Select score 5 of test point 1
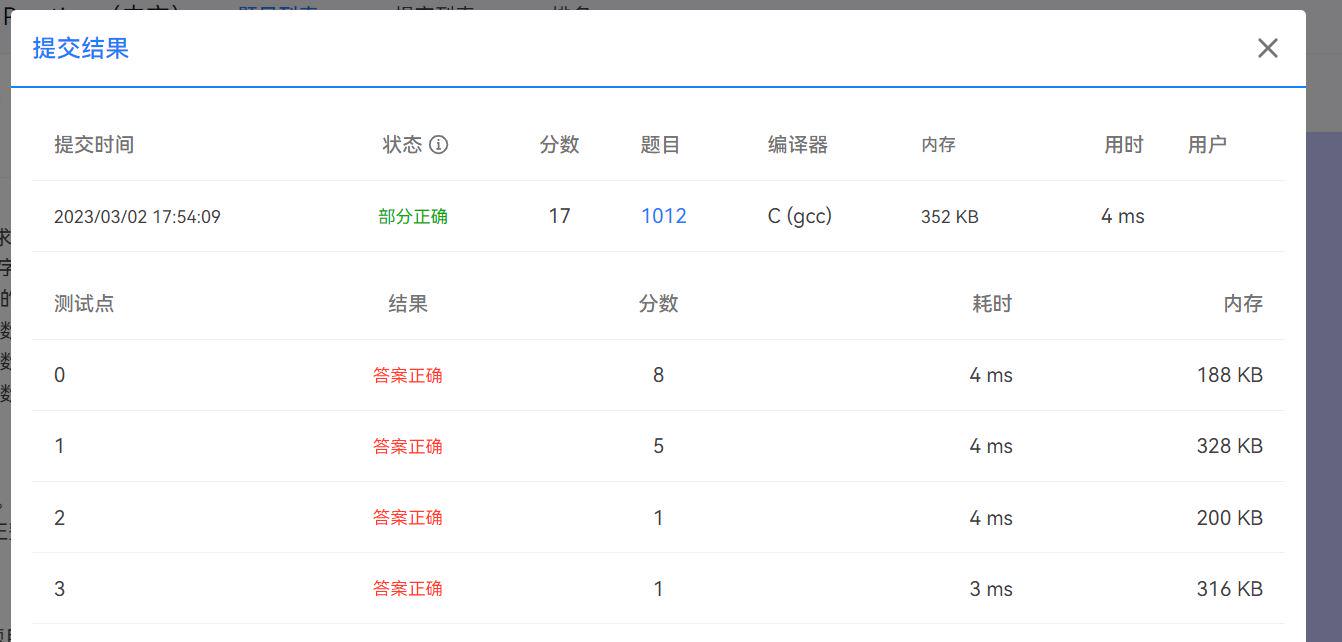The height and width of the screenshot is (642, 1342). [658, 446]
